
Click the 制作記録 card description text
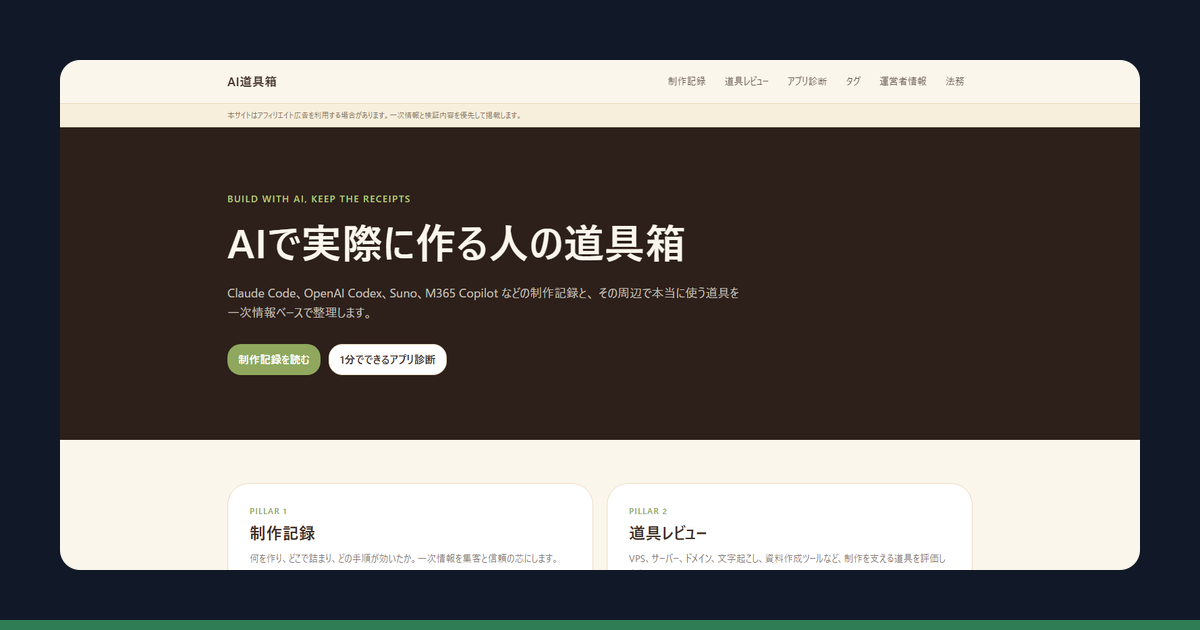point(403,558)
